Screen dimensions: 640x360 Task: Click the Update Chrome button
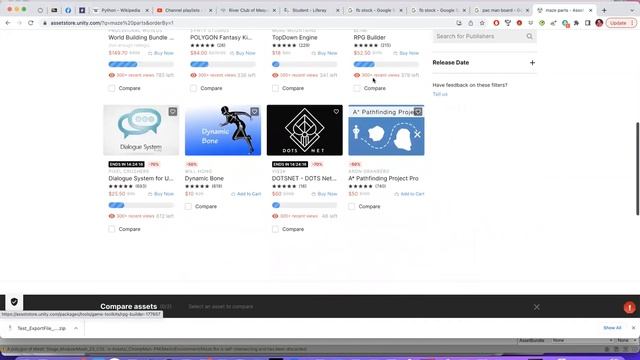pos(621,23)
